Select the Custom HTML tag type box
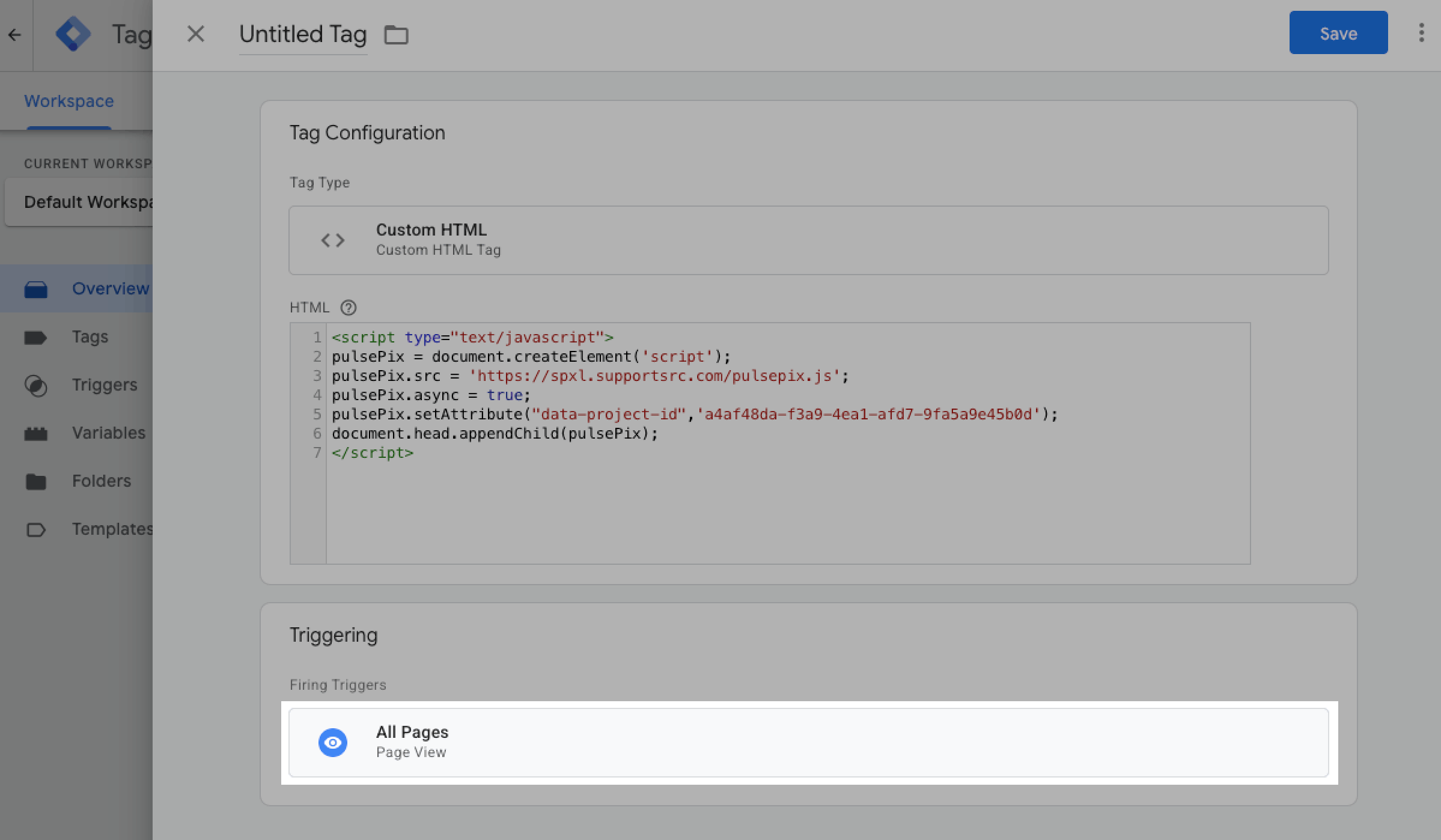 click(x=808, y=240)
